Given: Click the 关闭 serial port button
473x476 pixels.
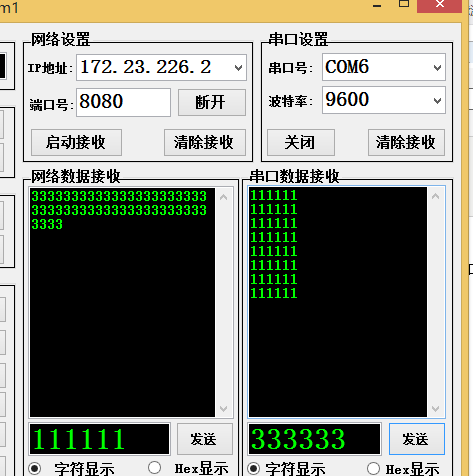Looking at the screenshot, I should click(x=301, y=142).
